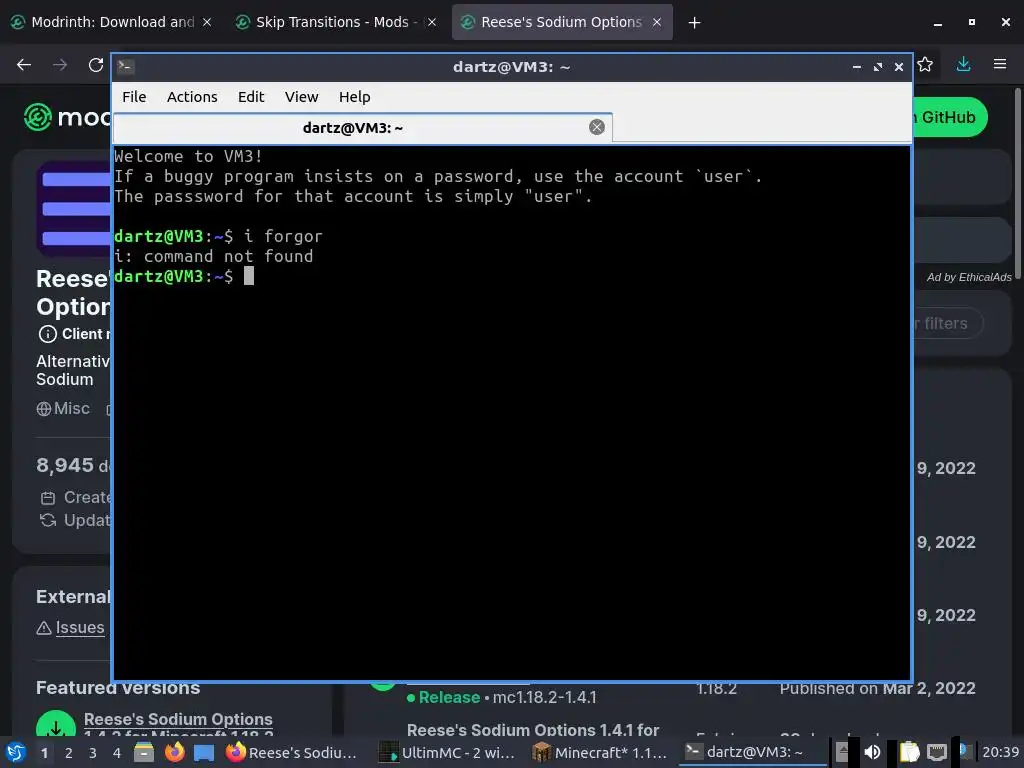The image size is (1024, 768).
Task: Open the Help menu in terminal
Action: [x=355, y=97]
